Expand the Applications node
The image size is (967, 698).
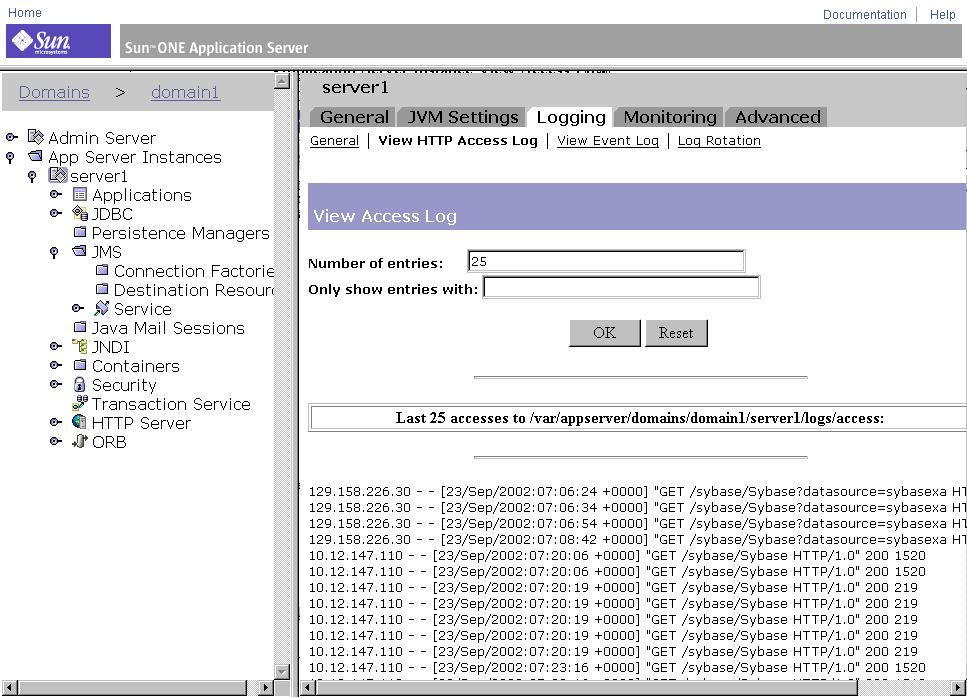click(56, 194)
